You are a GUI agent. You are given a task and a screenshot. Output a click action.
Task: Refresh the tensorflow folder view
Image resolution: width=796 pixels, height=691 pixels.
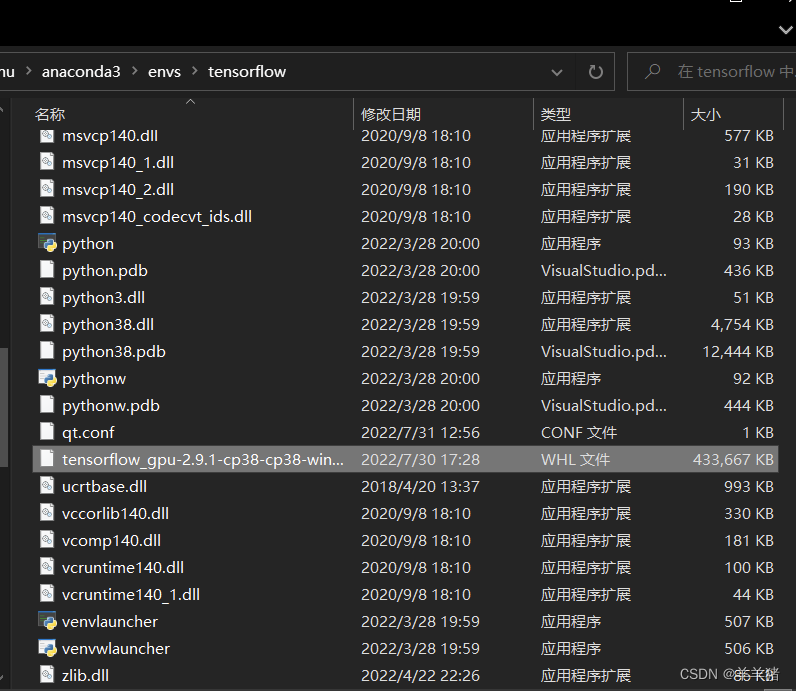click(x=595, y=72)
